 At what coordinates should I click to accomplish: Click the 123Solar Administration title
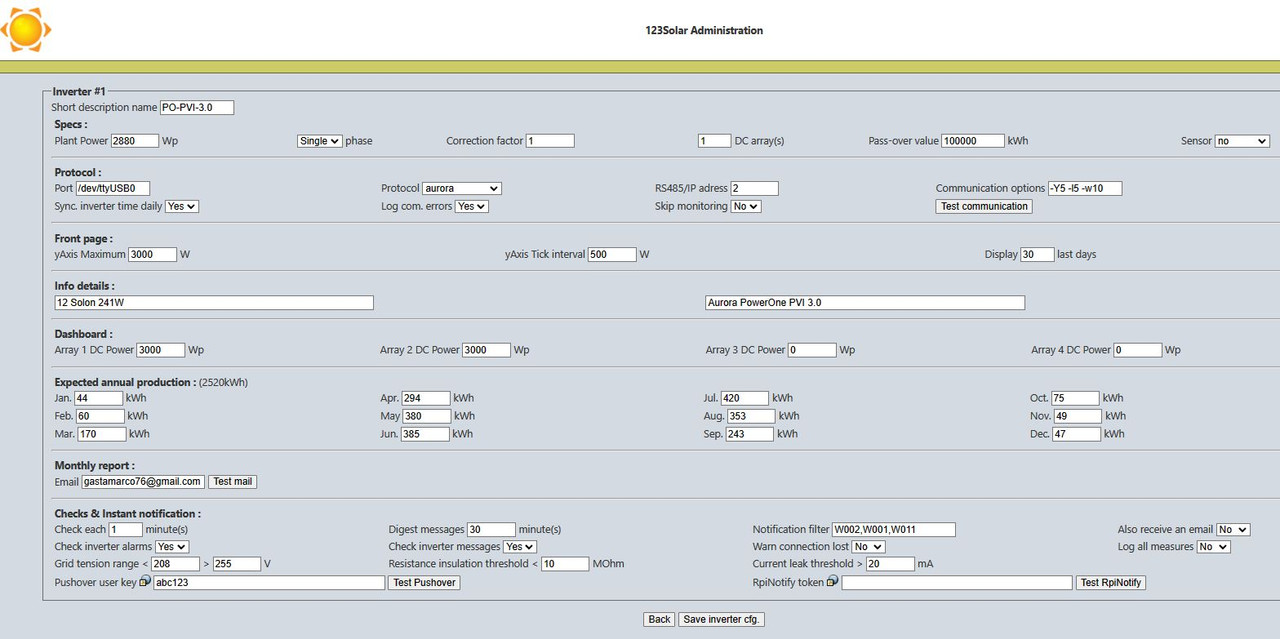704,30
